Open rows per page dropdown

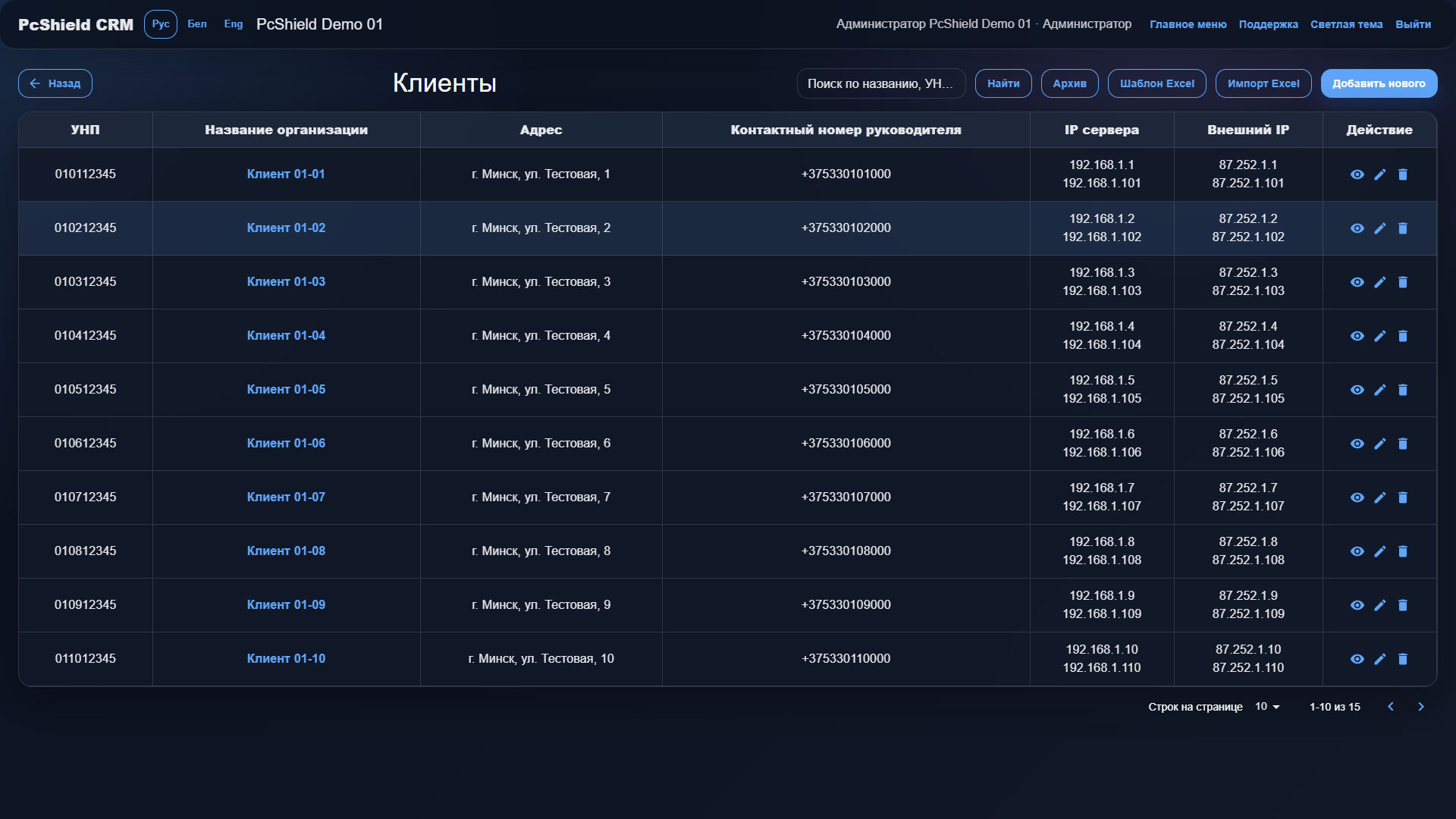point(1267,707)
